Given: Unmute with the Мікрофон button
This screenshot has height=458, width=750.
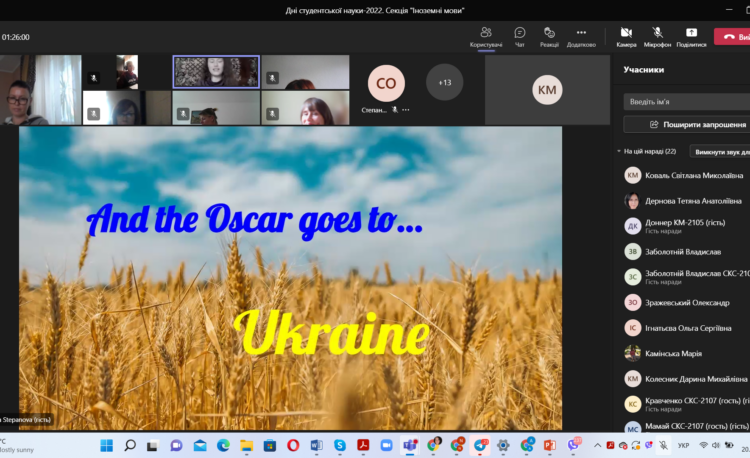Looking at the screenshot, I should pos(657,37).
